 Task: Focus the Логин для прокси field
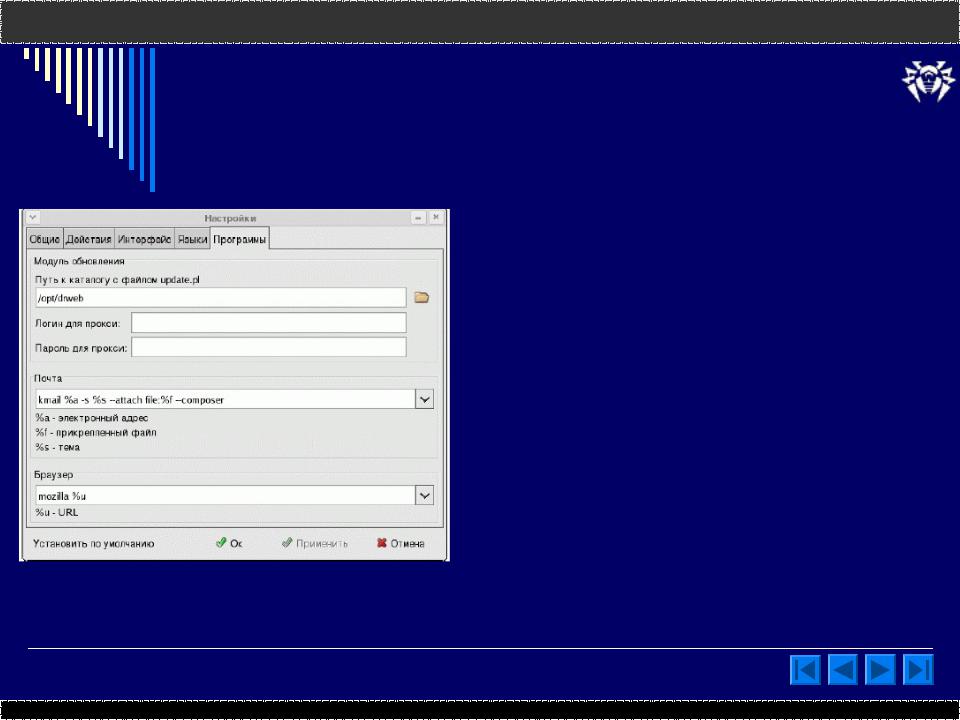[x=269, y=323]
